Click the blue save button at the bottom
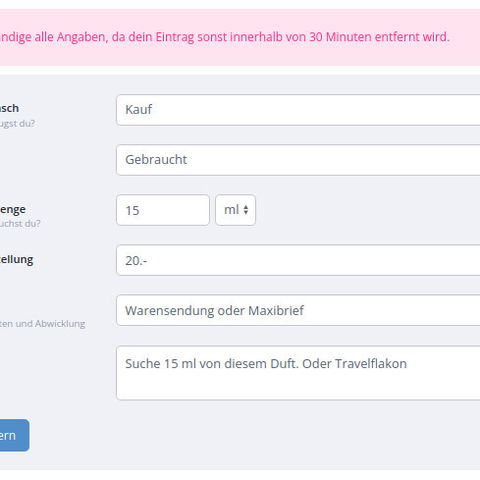 pyautogui.click(x=13, y=435)
